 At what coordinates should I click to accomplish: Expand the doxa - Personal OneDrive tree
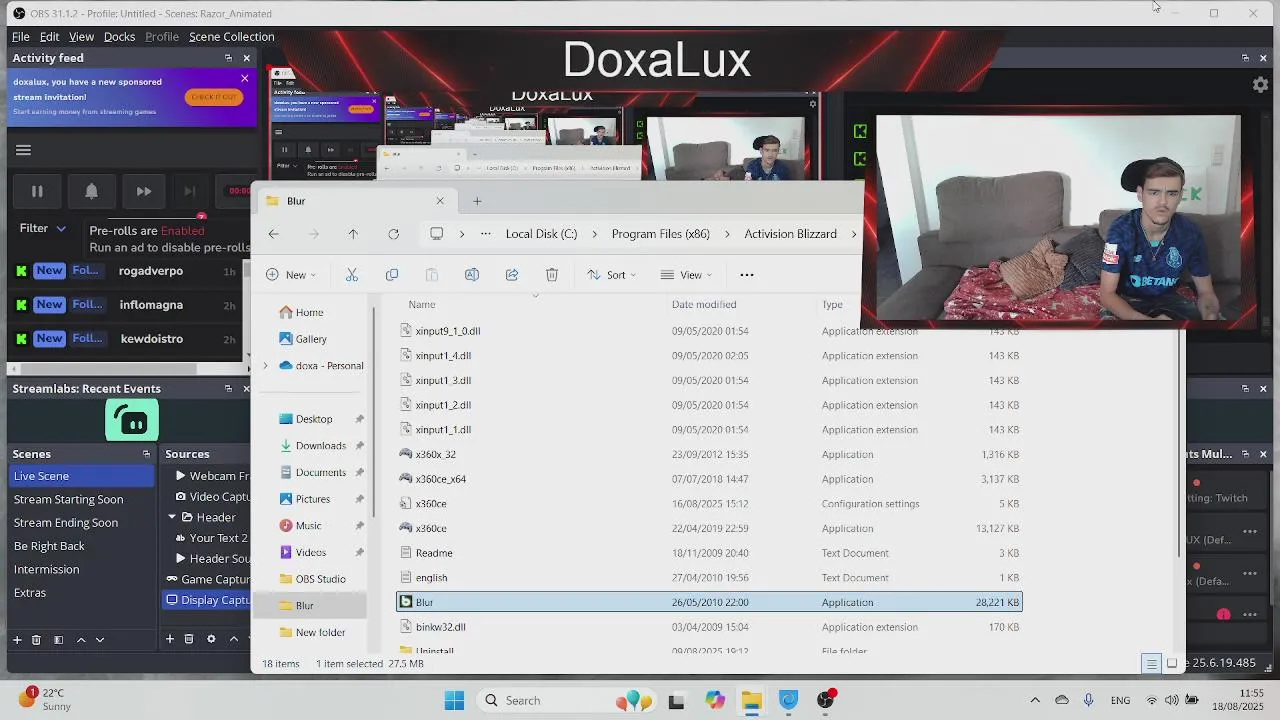coord(266,366)
